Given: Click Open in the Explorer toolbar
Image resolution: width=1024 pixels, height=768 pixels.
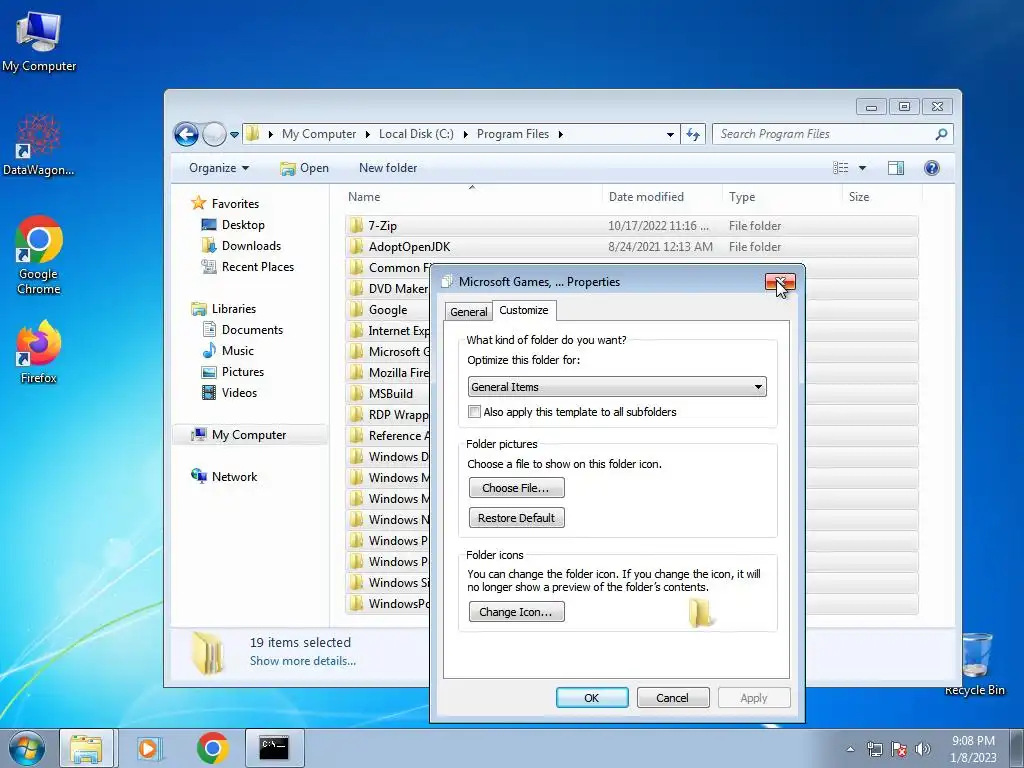Looking at the screenshot, I should point(304,168).
